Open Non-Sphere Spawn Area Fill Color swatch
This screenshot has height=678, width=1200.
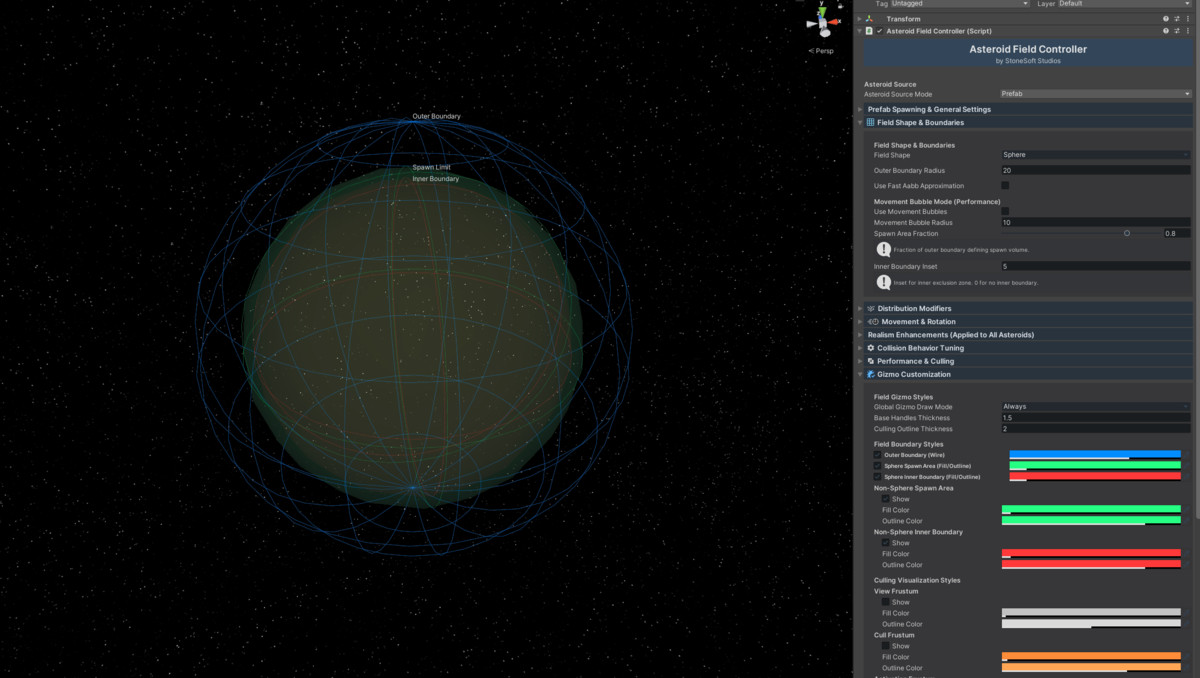(1091, 510)
